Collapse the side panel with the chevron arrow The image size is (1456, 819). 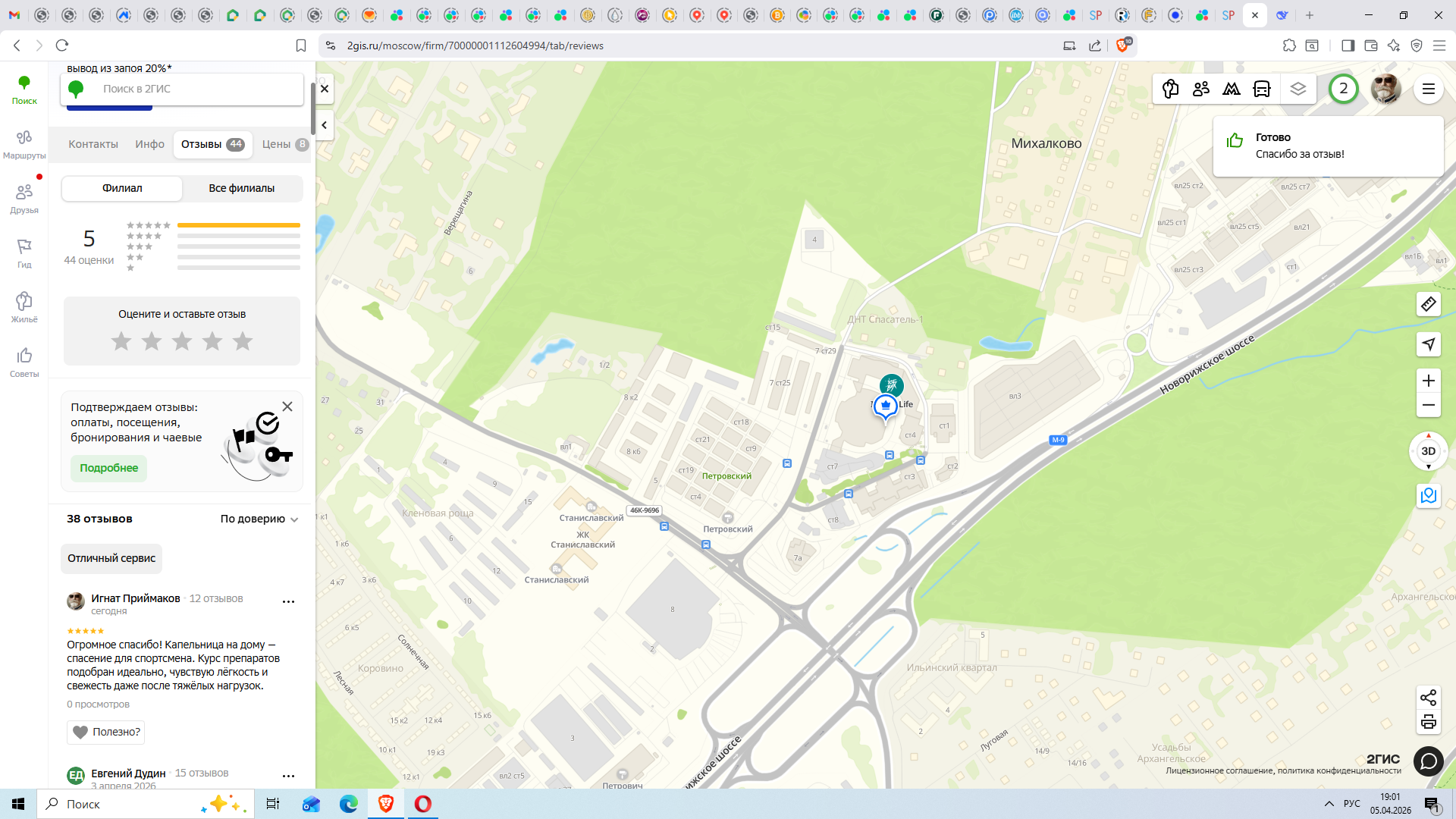325,125
